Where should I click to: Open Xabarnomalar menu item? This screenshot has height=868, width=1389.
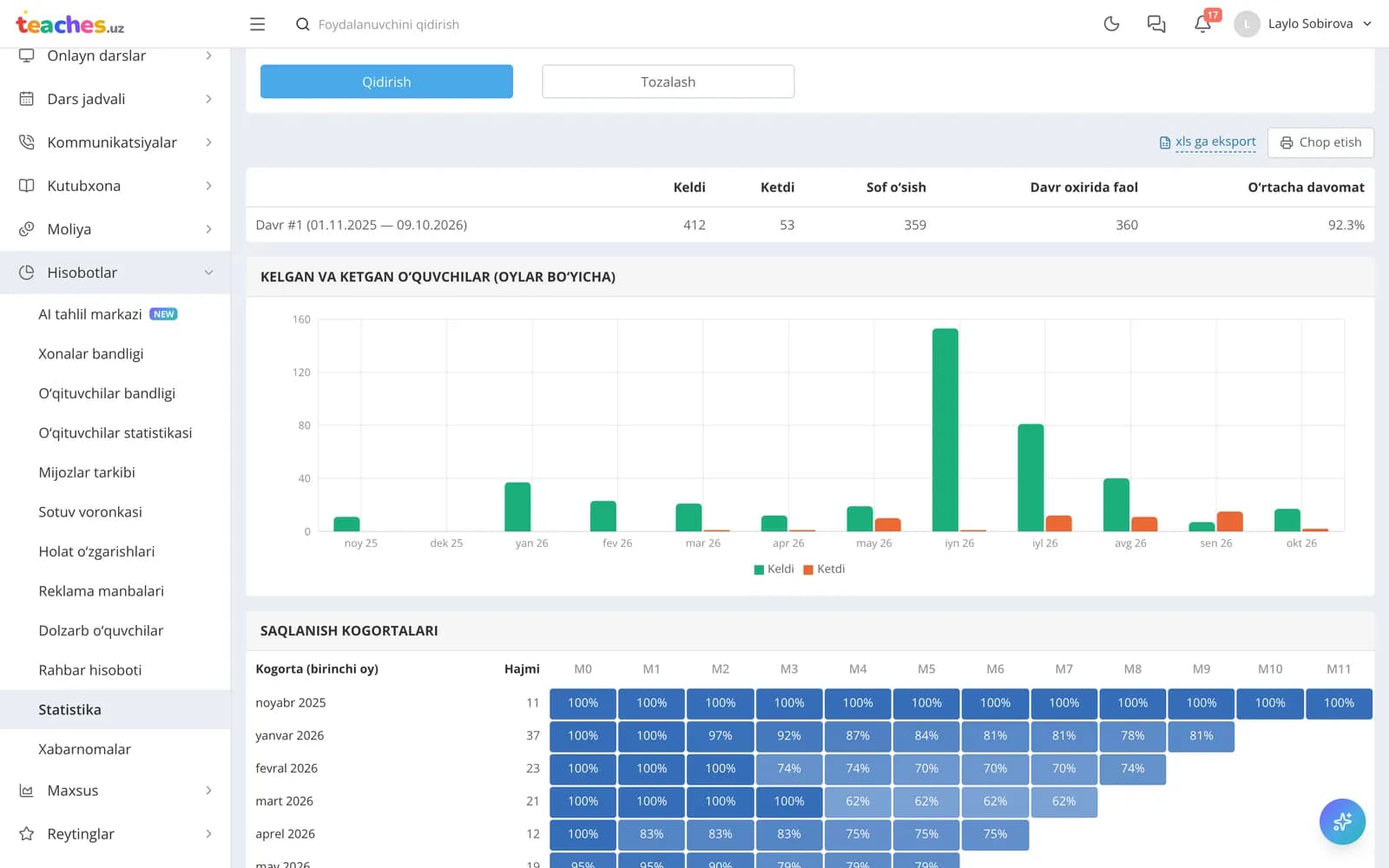(x=85, y=749)
